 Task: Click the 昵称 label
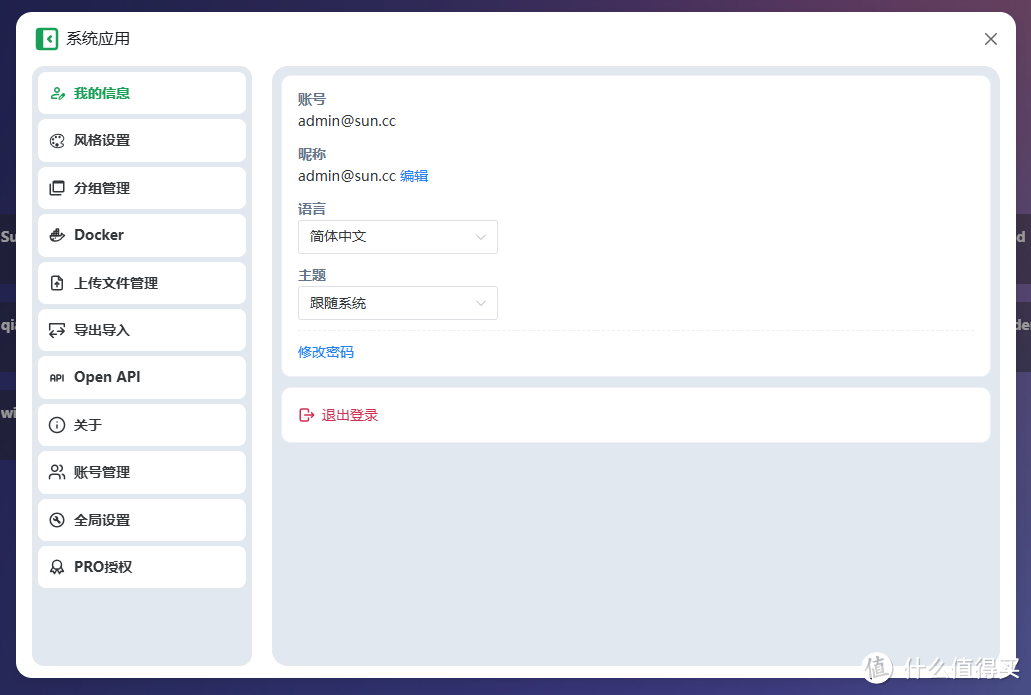312,155
